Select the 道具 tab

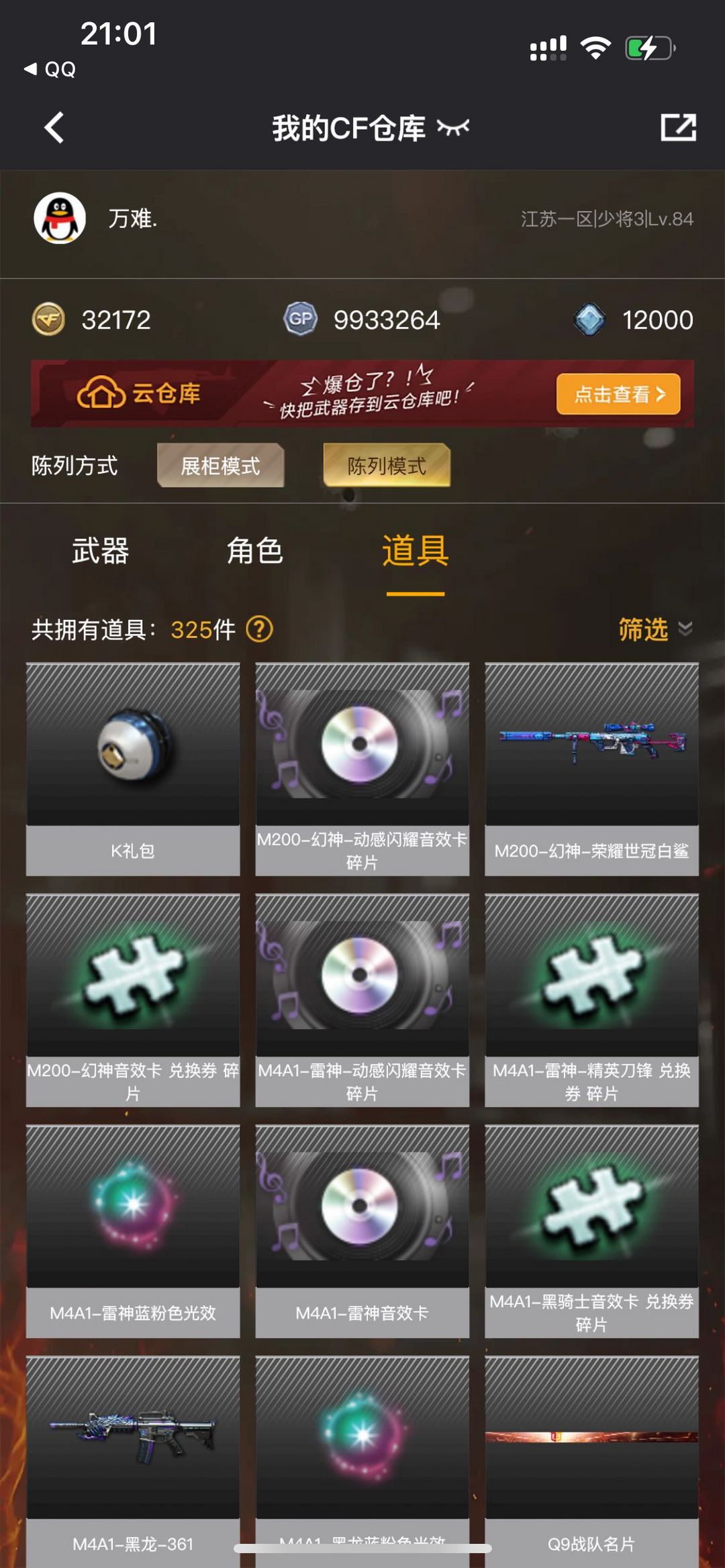coord(416,551)
